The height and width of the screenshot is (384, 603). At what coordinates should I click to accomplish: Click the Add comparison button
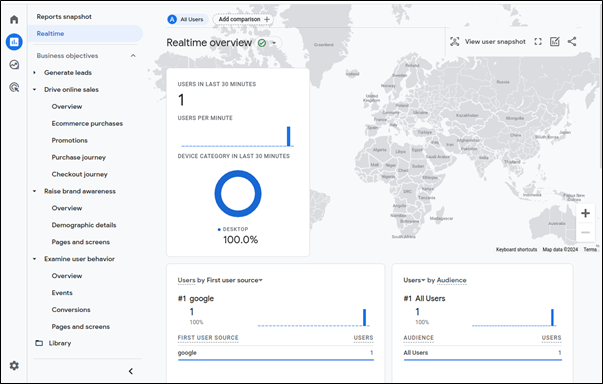[x=243, y=19]
